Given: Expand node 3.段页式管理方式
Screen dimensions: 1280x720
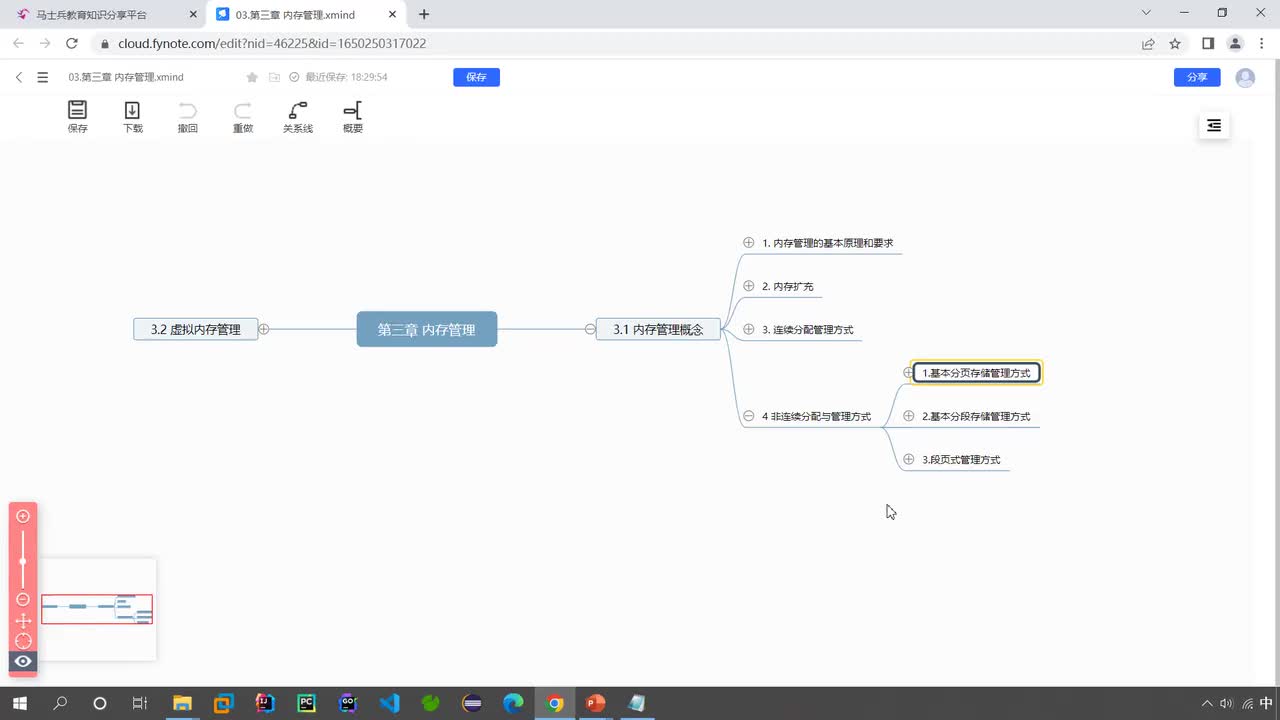Looking at the screenshot, I should (908, 459).
